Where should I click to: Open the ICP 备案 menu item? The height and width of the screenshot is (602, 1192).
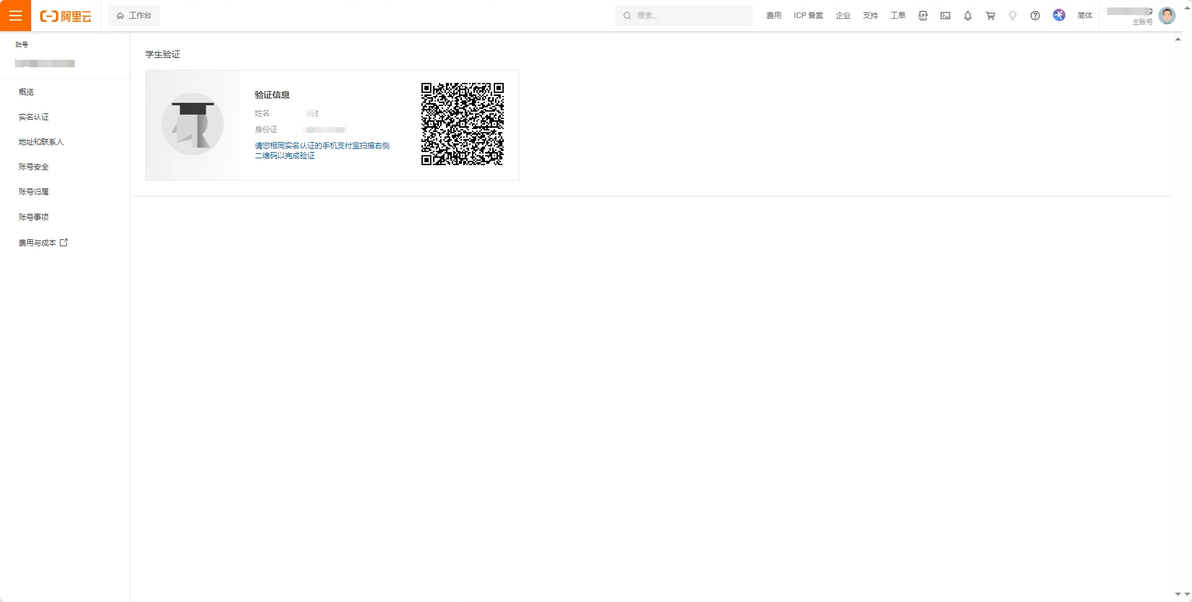point(808,15)
